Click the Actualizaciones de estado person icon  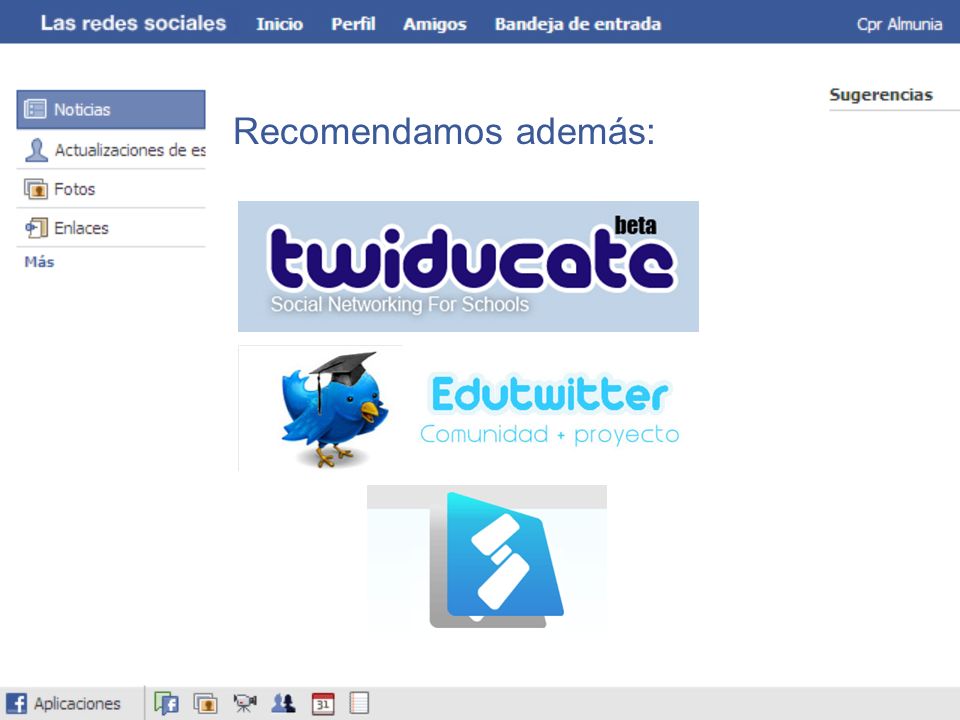tap(36, 150)
